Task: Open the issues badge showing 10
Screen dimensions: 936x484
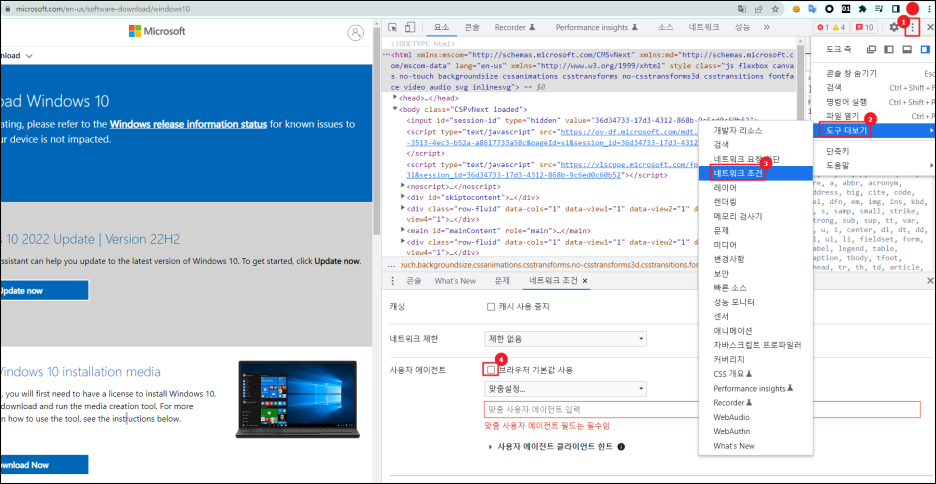Action: 864,27
